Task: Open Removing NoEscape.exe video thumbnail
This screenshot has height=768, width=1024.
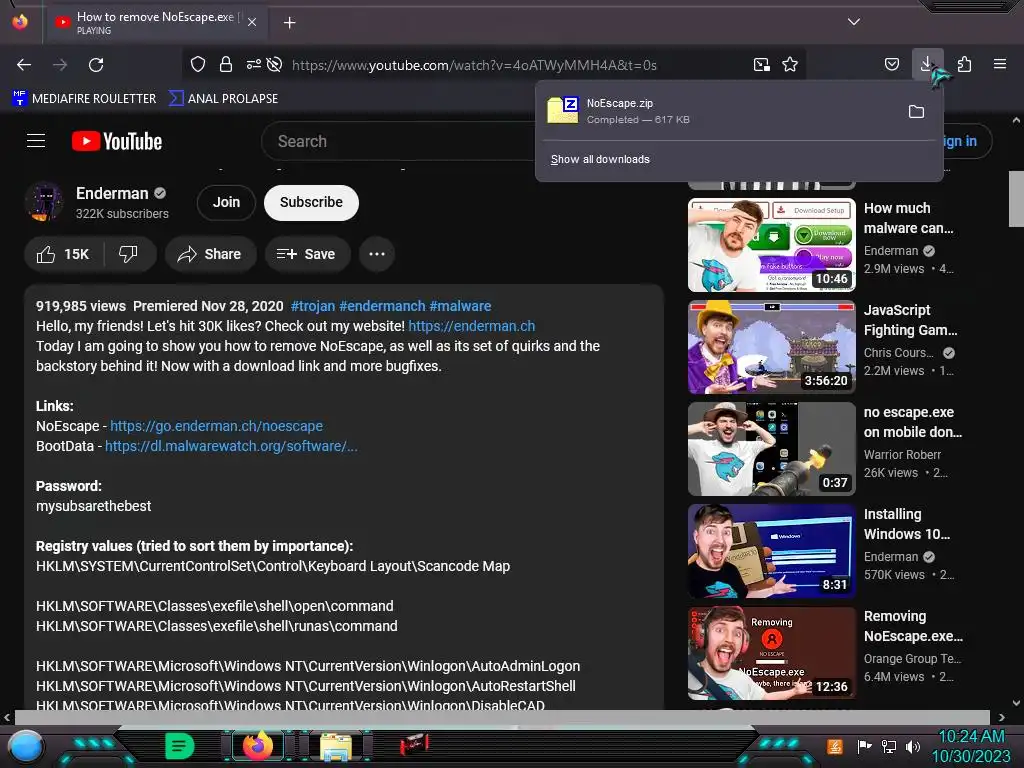Action: [x=771, y=653]
